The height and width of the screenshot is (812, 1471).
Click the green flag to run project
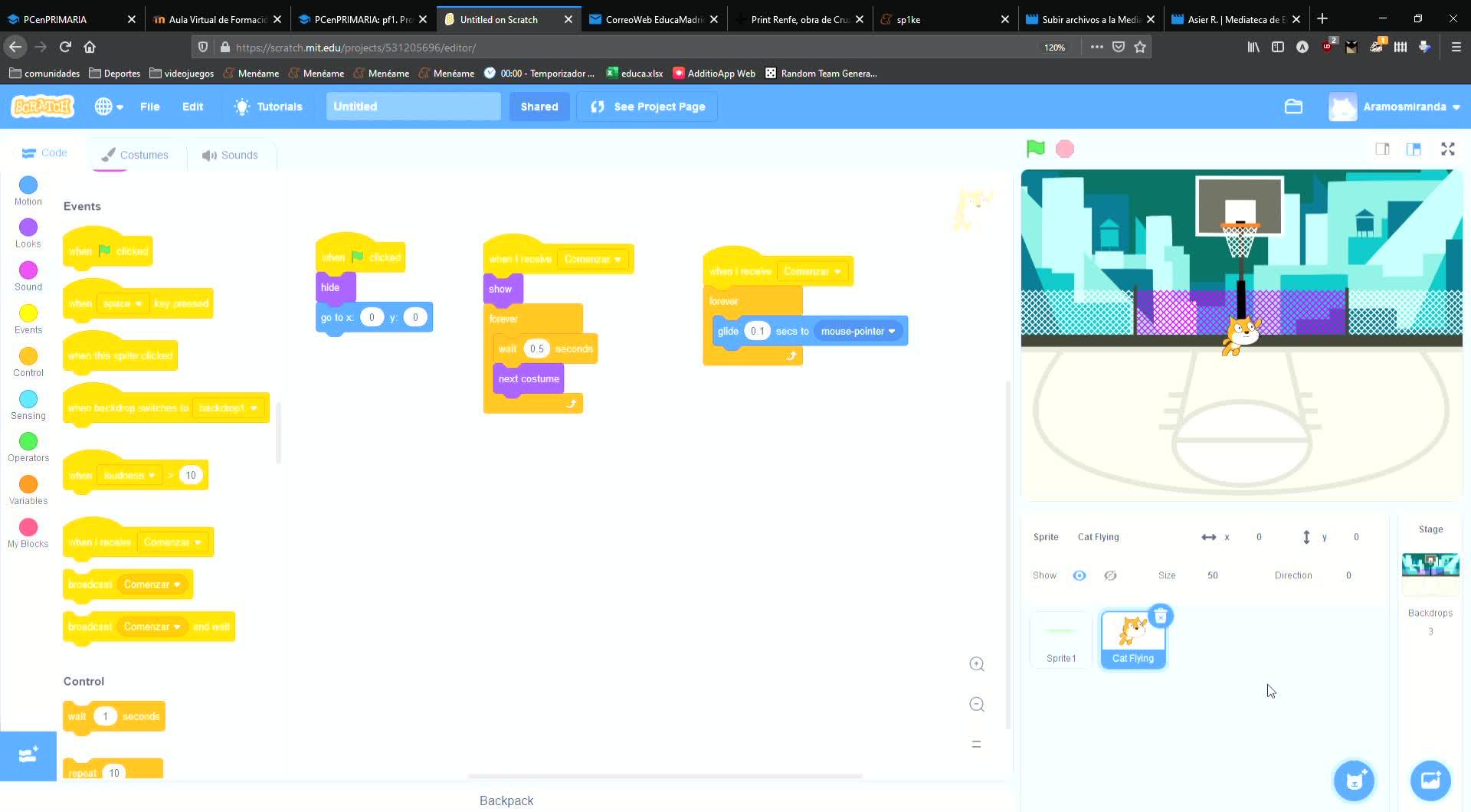coord(1035,149)
